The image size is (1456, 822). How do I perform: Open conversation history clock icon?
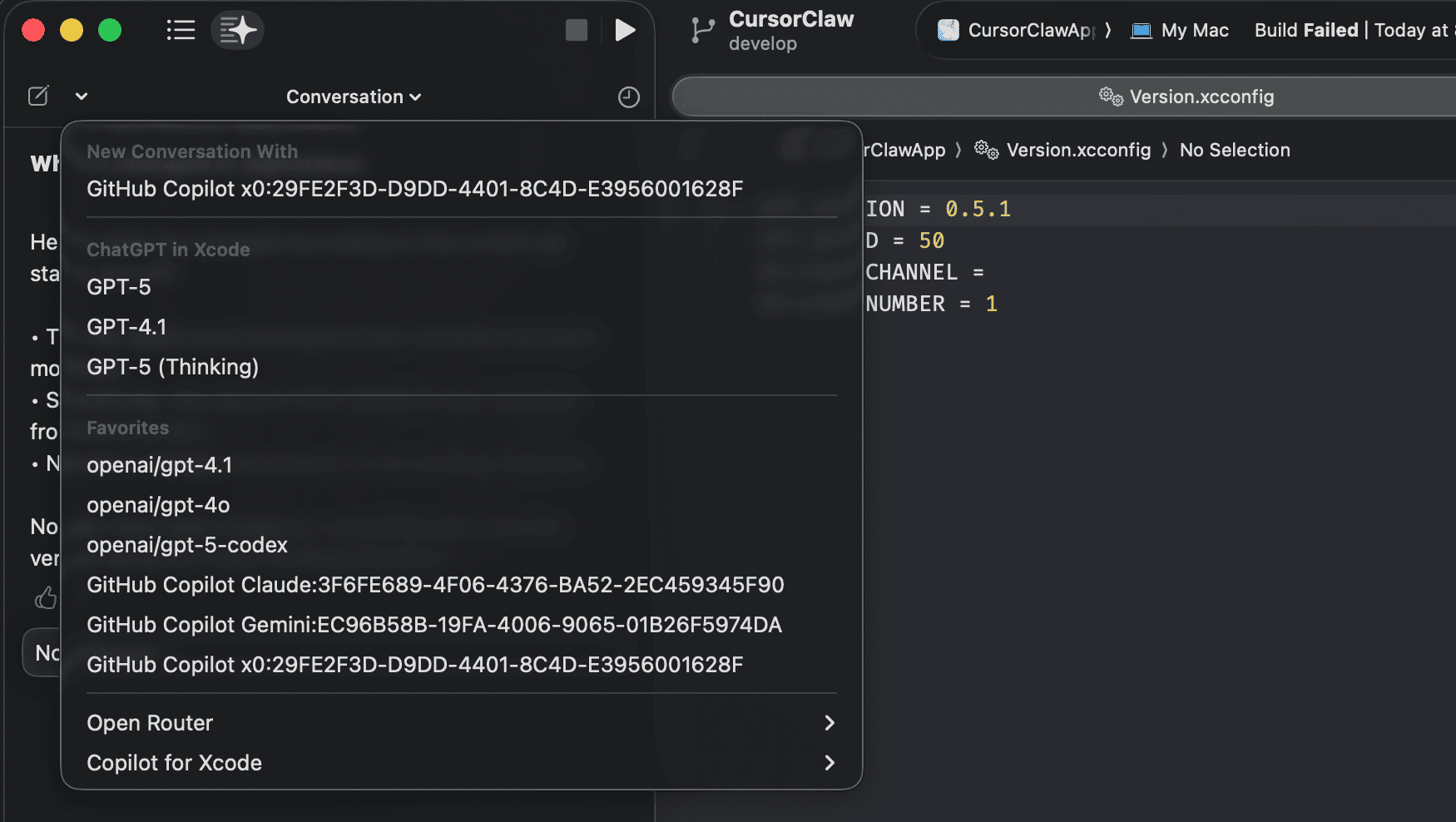629,97
